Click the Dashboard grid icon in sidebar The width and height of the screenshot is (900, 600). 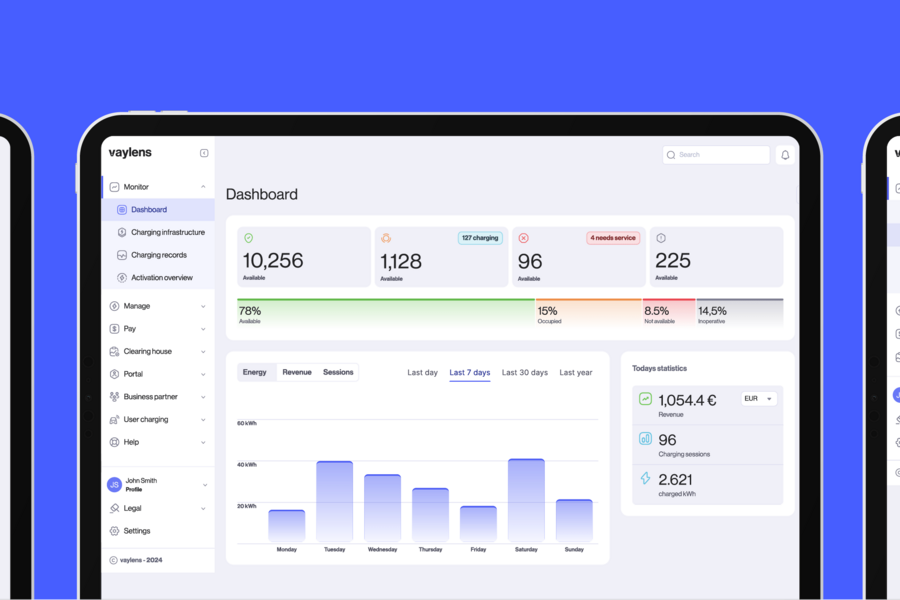122,210
